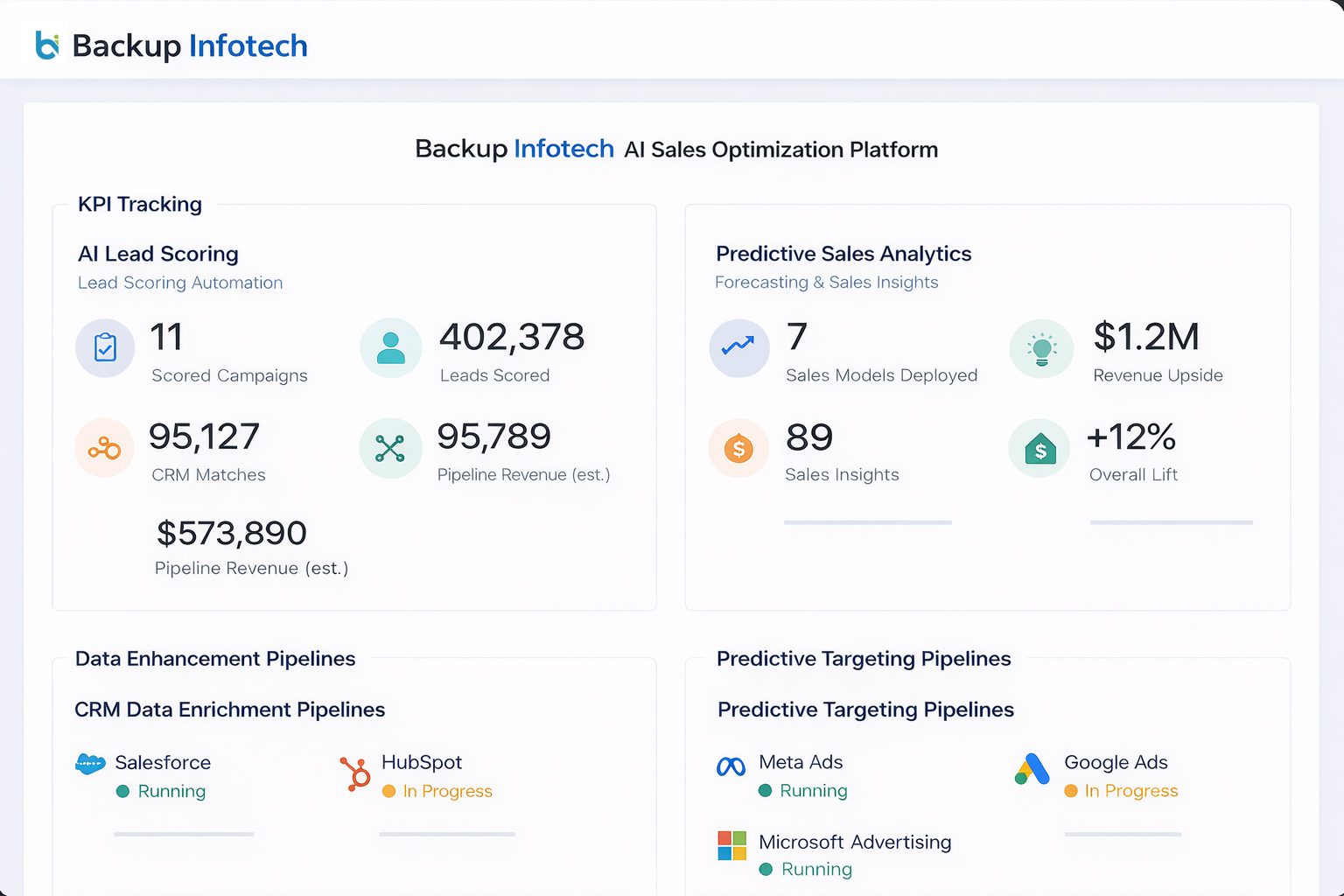1344x896 pixels.
Task: Click the HubSpot sprocket logo
Action: click(x=355, y=773)
